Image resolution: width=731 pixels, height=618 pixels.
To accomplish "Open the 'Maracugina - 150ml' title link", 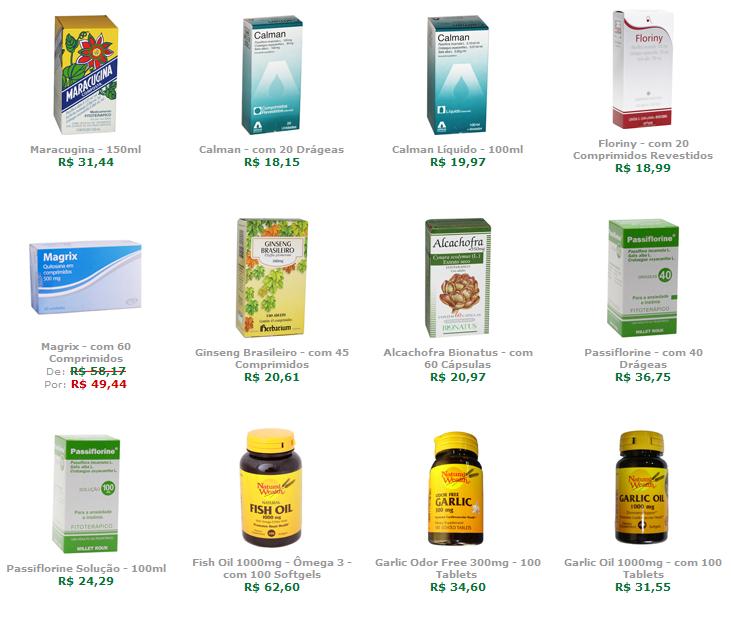I will (x=86, y=150).
